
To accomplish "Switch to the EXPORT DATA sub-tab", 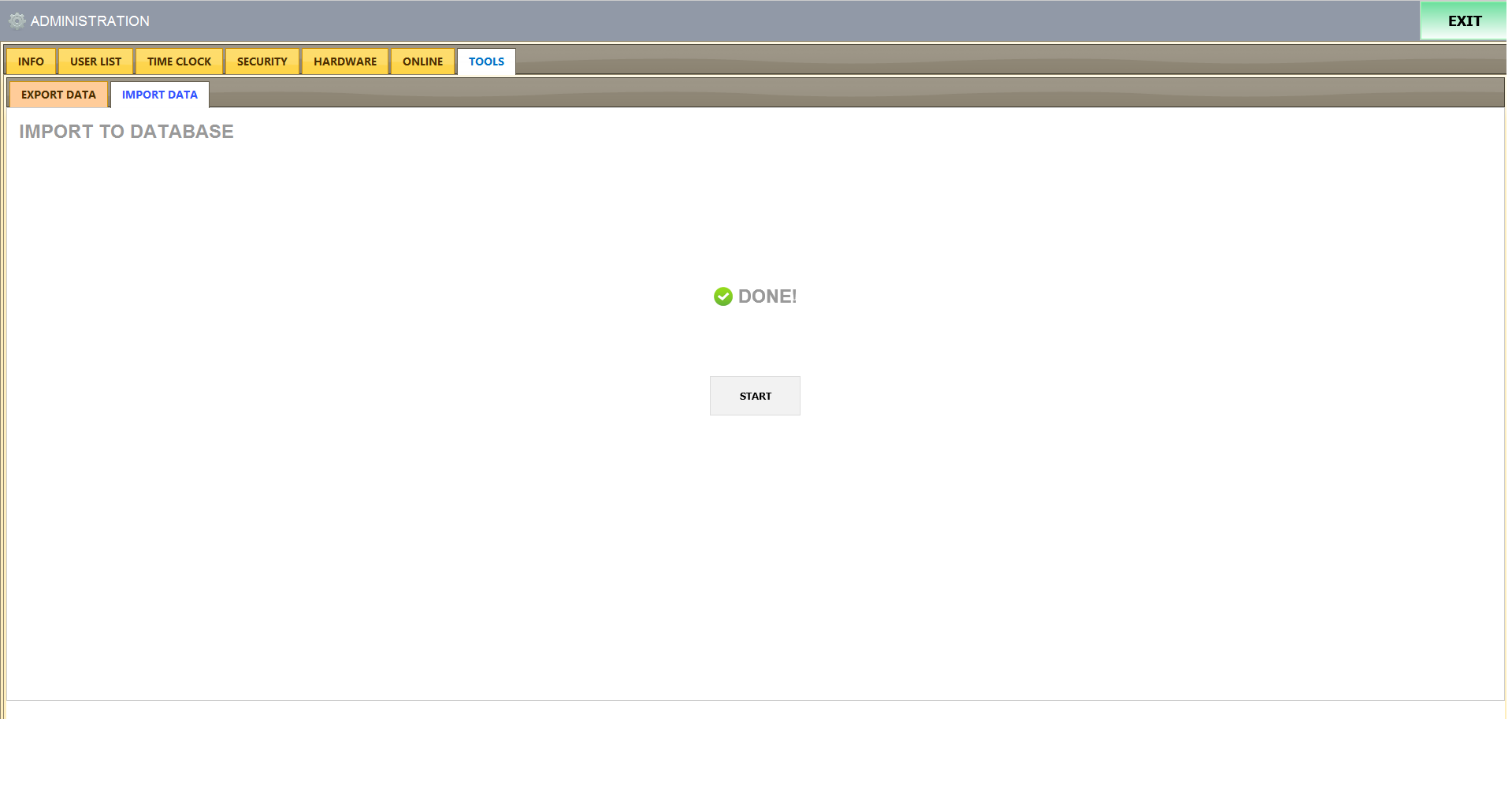I will 58,95.
